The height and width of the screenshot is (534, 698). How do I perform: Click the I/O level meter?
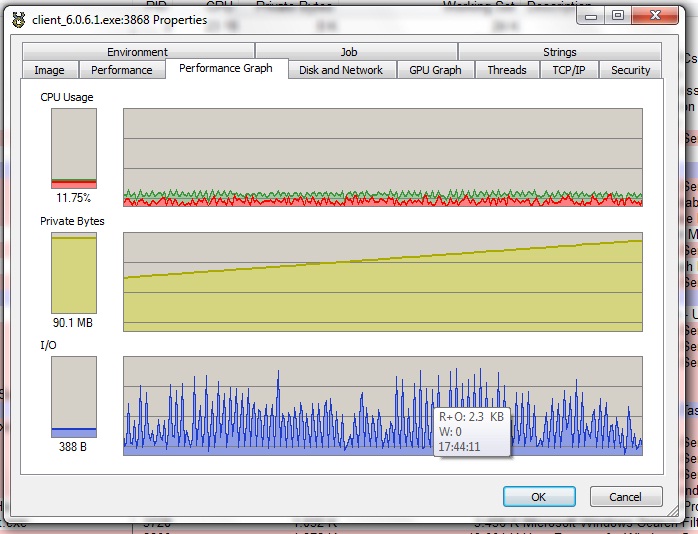click(x=74, y=396)
